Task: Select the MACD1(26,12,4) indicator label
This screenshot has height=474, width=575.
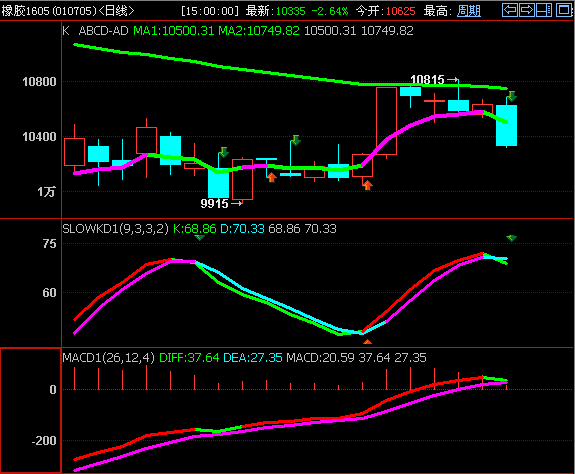Action: [x=109, y=357]
